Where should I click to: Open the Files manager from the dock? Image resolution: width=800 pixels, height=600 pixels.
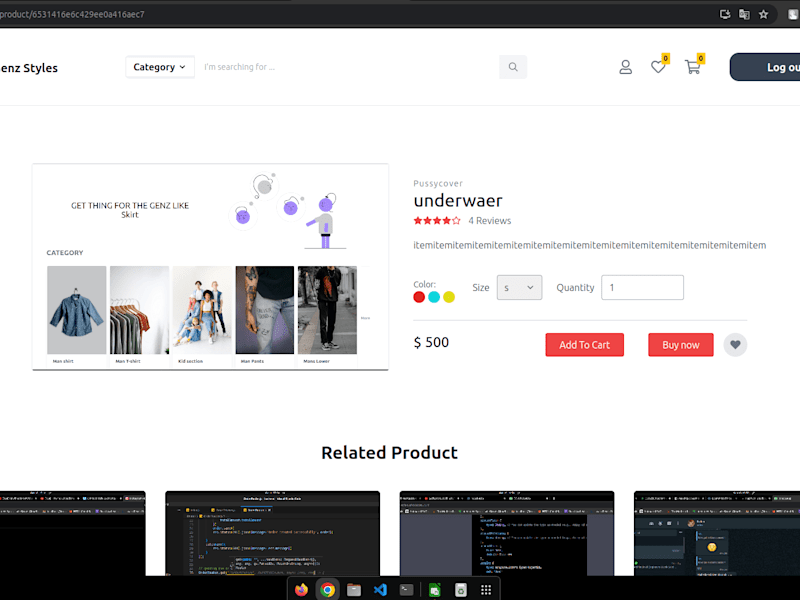(x=354, y=590)
